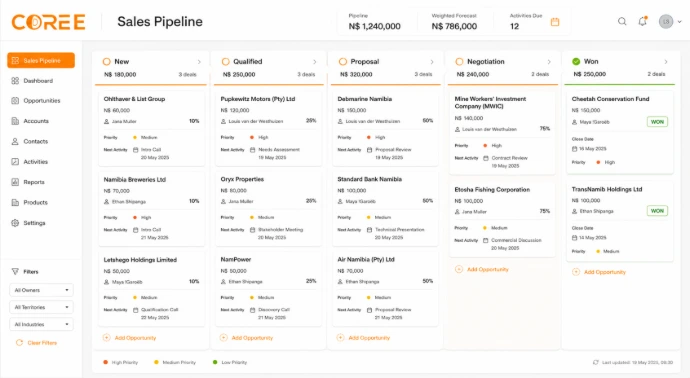The height and width of the screenshot is (378, 690).
Task: Click the owner icon on NamPower card
Action: pos(223,281)
